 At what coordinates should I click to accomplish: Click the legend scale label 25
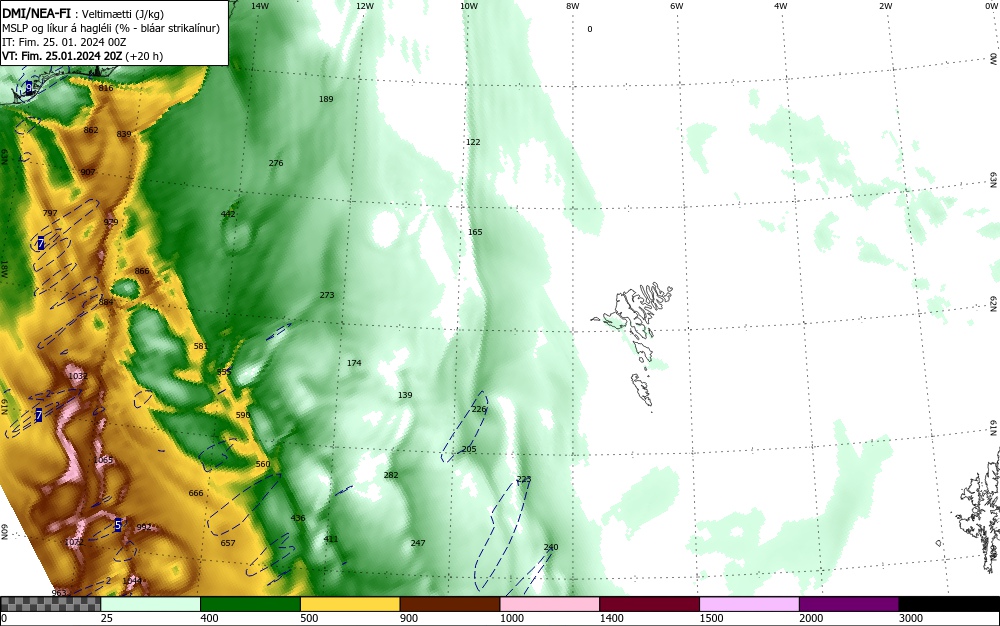click(x=107, y=618)
